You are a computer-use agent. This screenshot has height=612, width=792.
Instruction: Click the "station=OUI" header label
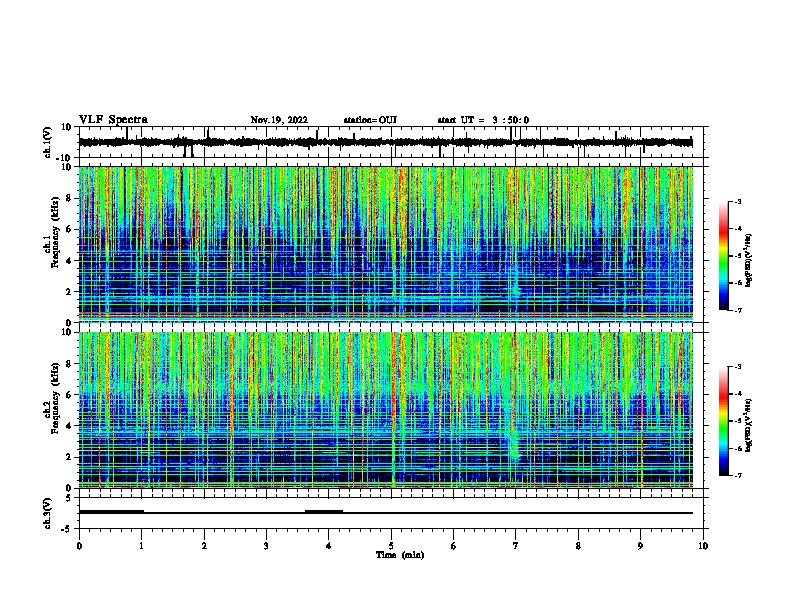pyautogui.click(x=370, y=120)
